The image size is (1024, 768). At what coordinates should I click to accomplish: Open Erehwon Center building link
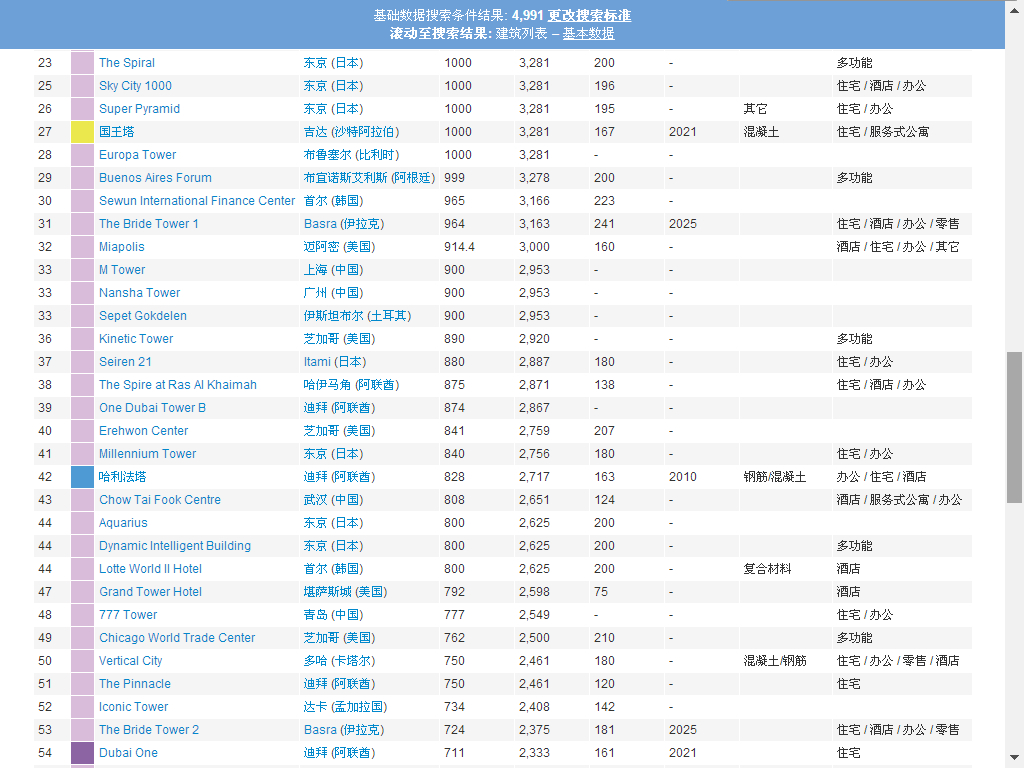pos(143,430)
